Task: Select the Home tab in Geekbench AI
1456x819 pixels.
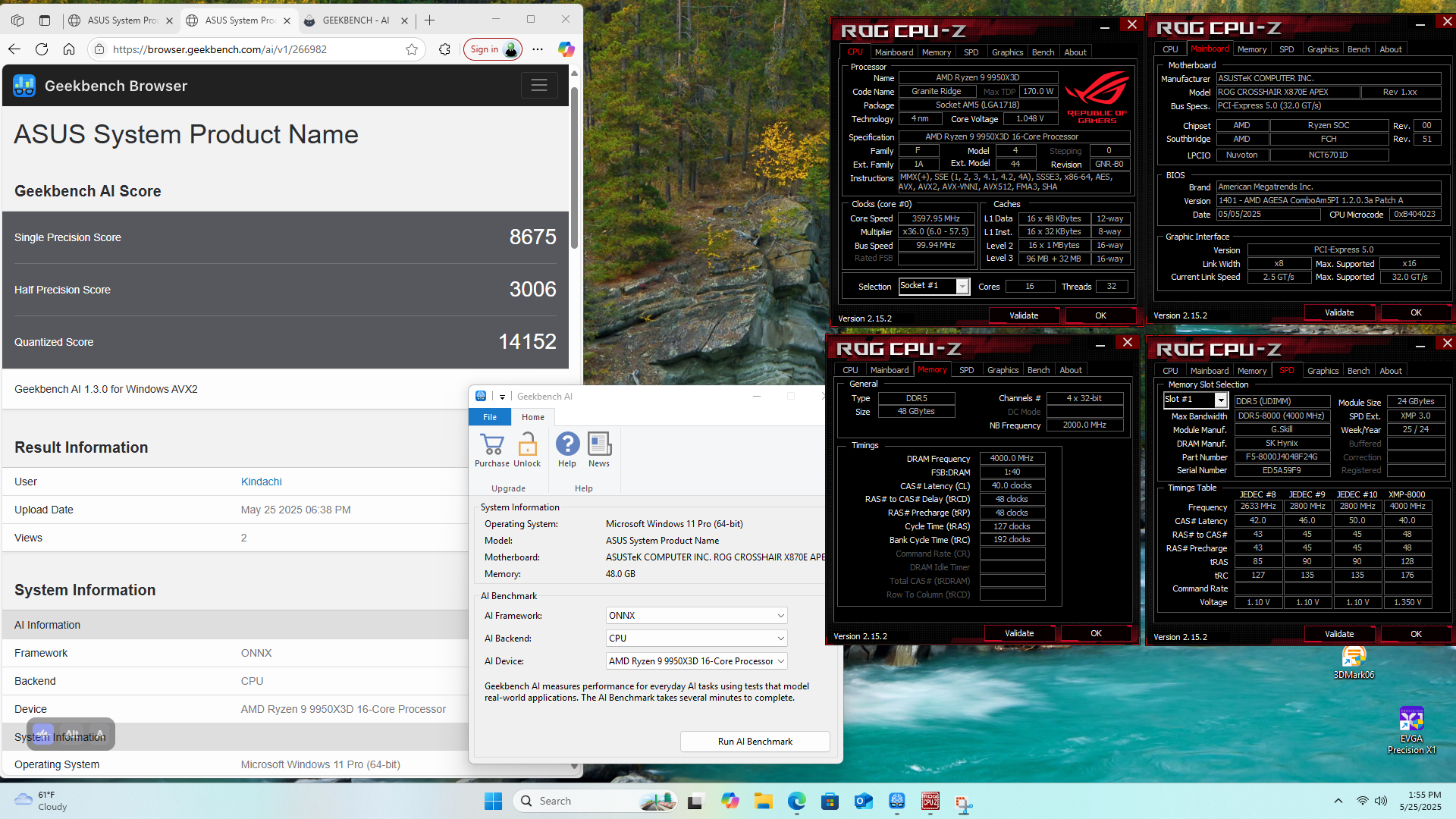Action: tap(533, 417)
